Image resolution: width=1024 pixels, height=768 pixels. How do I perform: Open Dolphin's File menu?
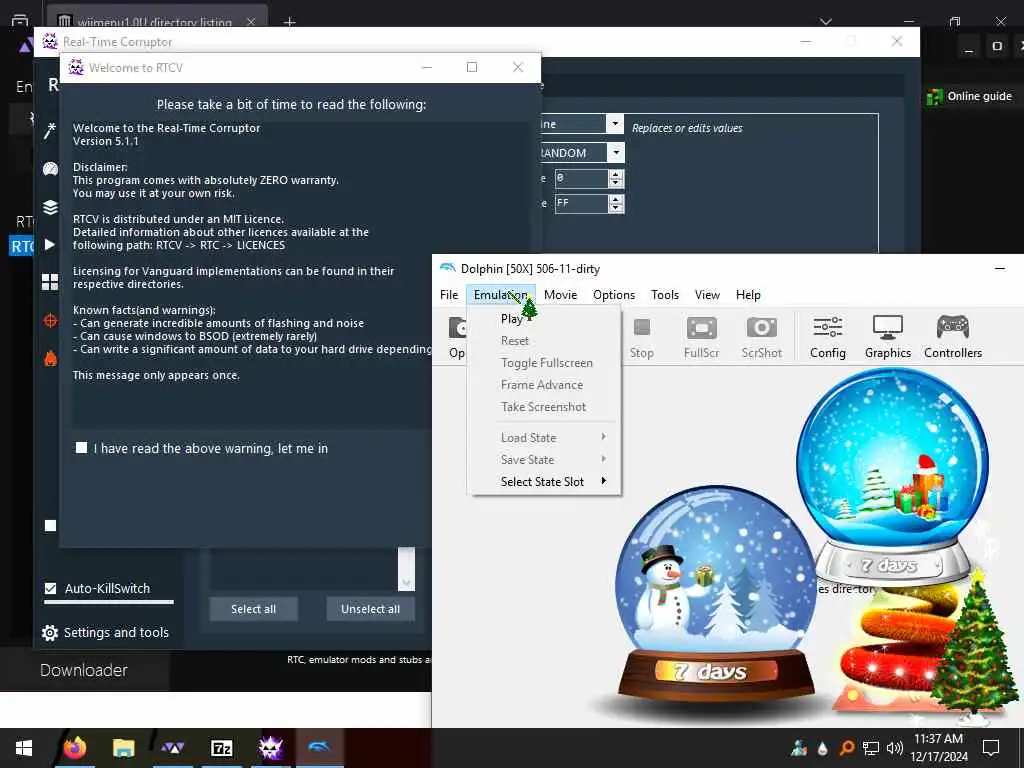click(x=449, y=295)
